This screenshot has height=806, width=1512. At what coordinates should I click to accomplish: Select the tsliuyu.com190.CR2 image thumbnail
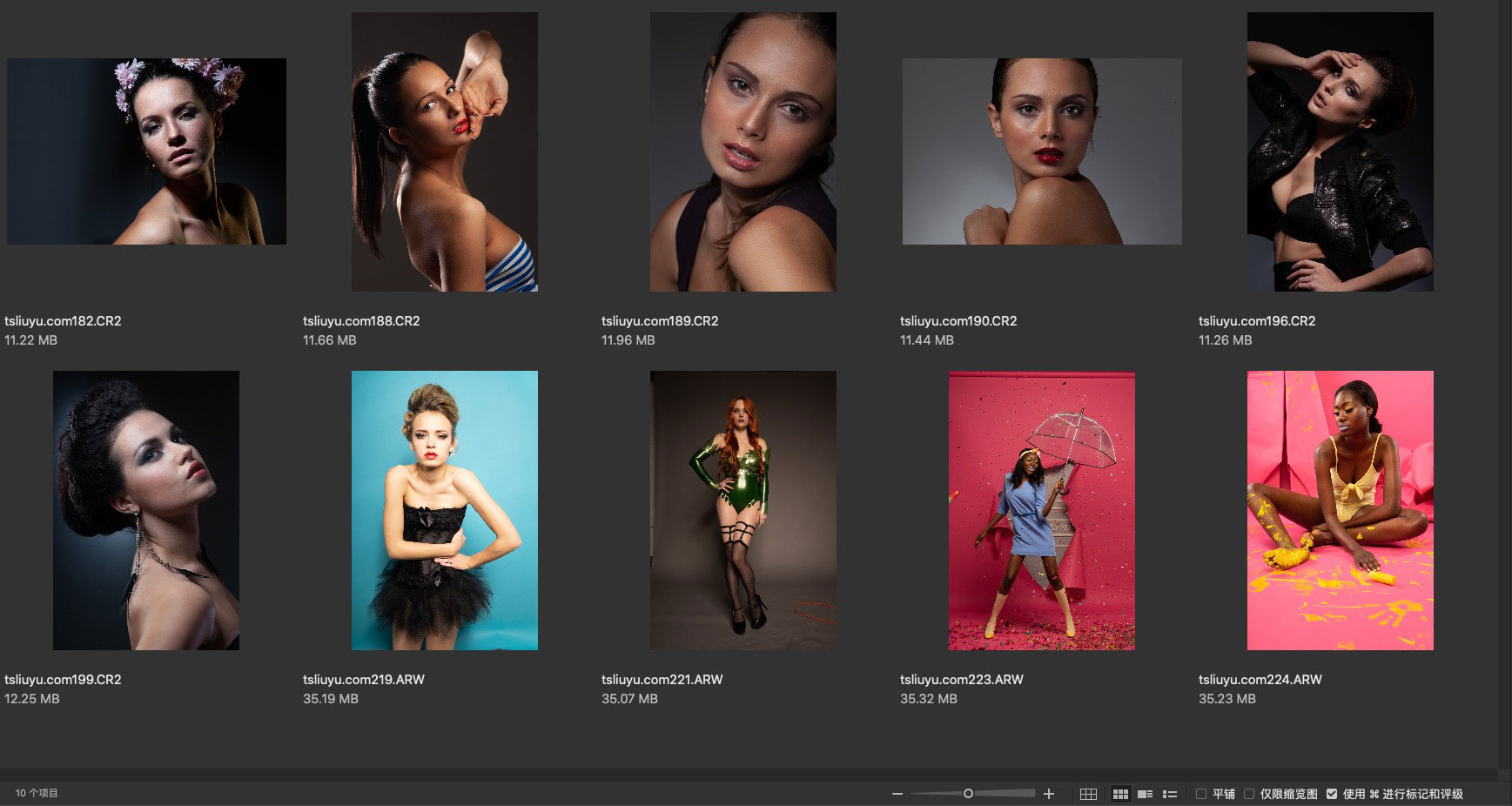pos(1042,151)
